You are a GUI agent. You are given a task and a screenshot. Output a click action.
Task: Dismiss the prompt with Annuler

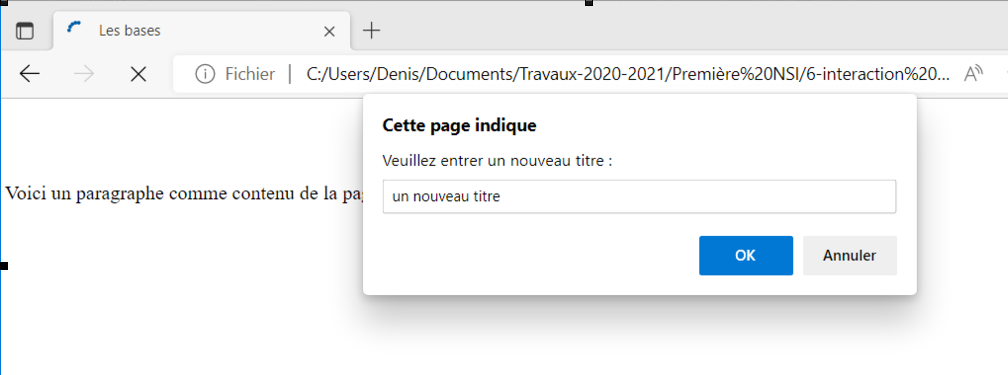tap(849, 255)
